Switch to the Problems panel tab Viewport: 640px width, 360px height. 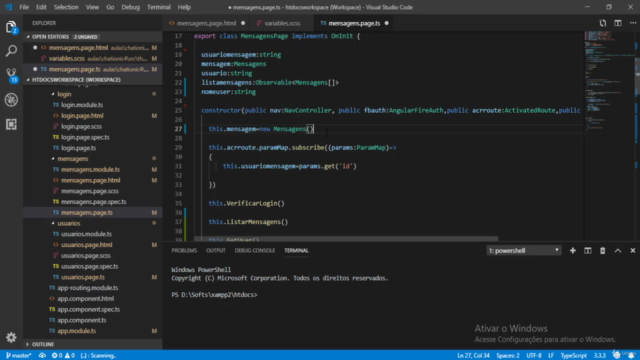click(184, 251)
